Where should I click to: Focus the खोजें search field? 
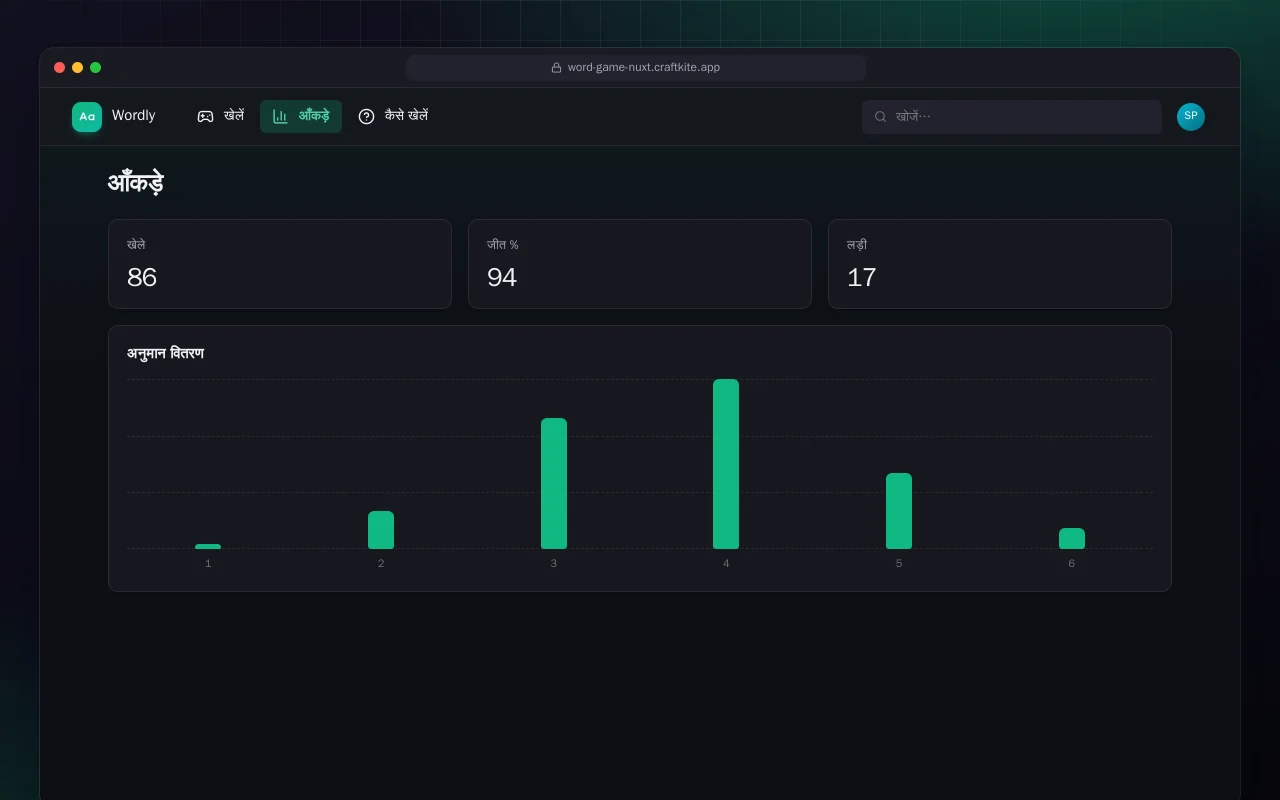(1012, 117)
